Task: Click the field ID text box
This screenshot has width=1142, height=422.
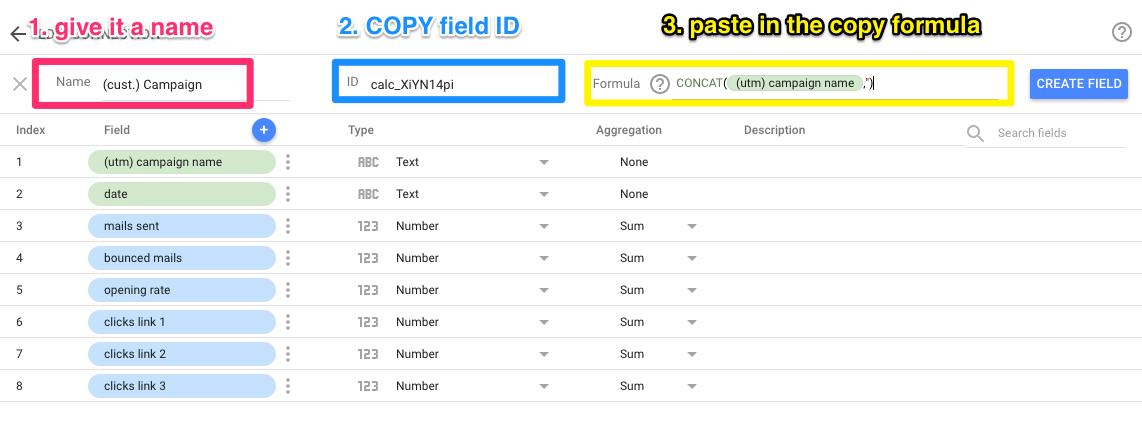Action: pos(455,84)
